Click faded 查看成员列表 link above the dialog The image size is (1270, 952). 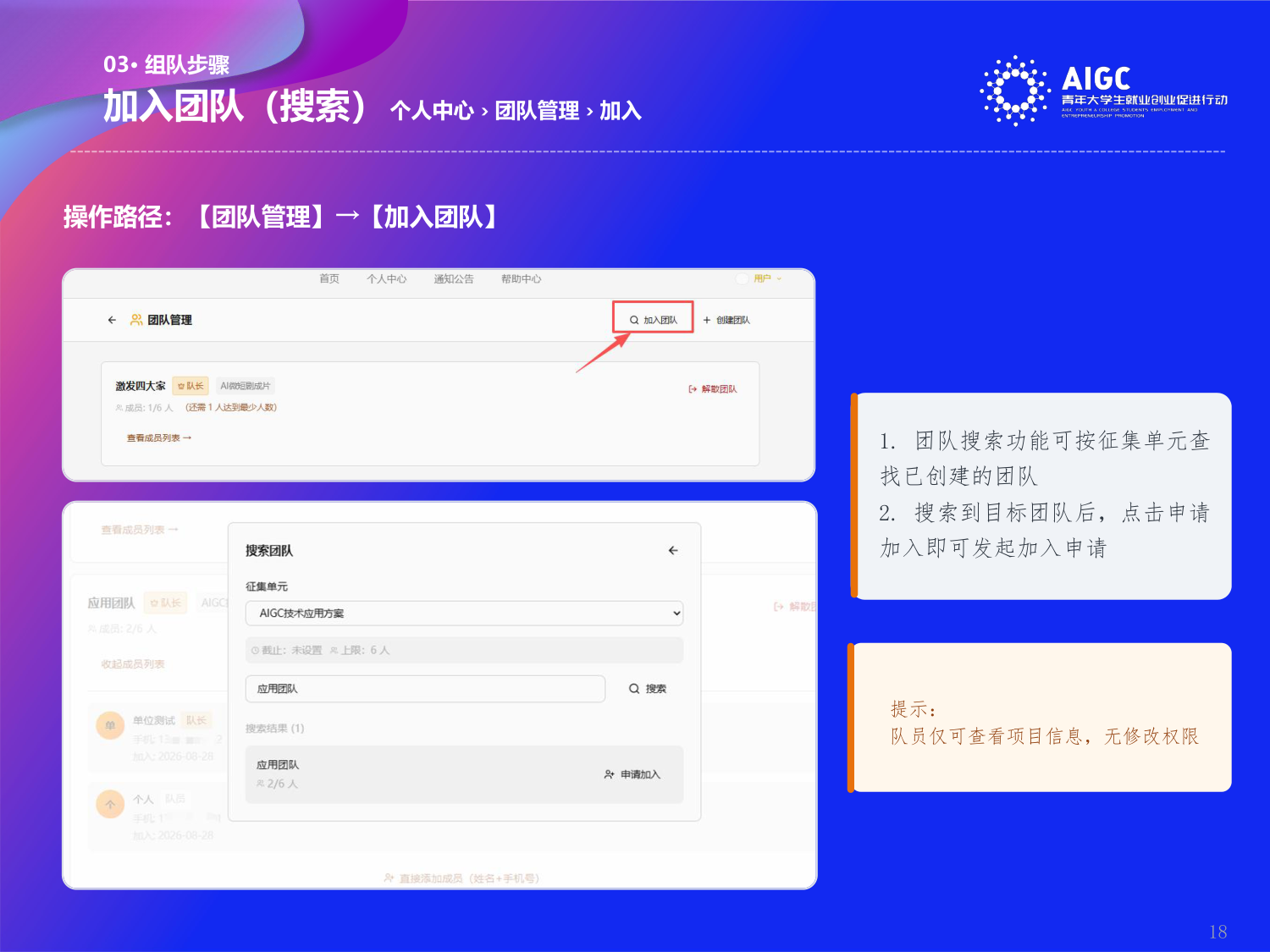(x=140, y=530)
